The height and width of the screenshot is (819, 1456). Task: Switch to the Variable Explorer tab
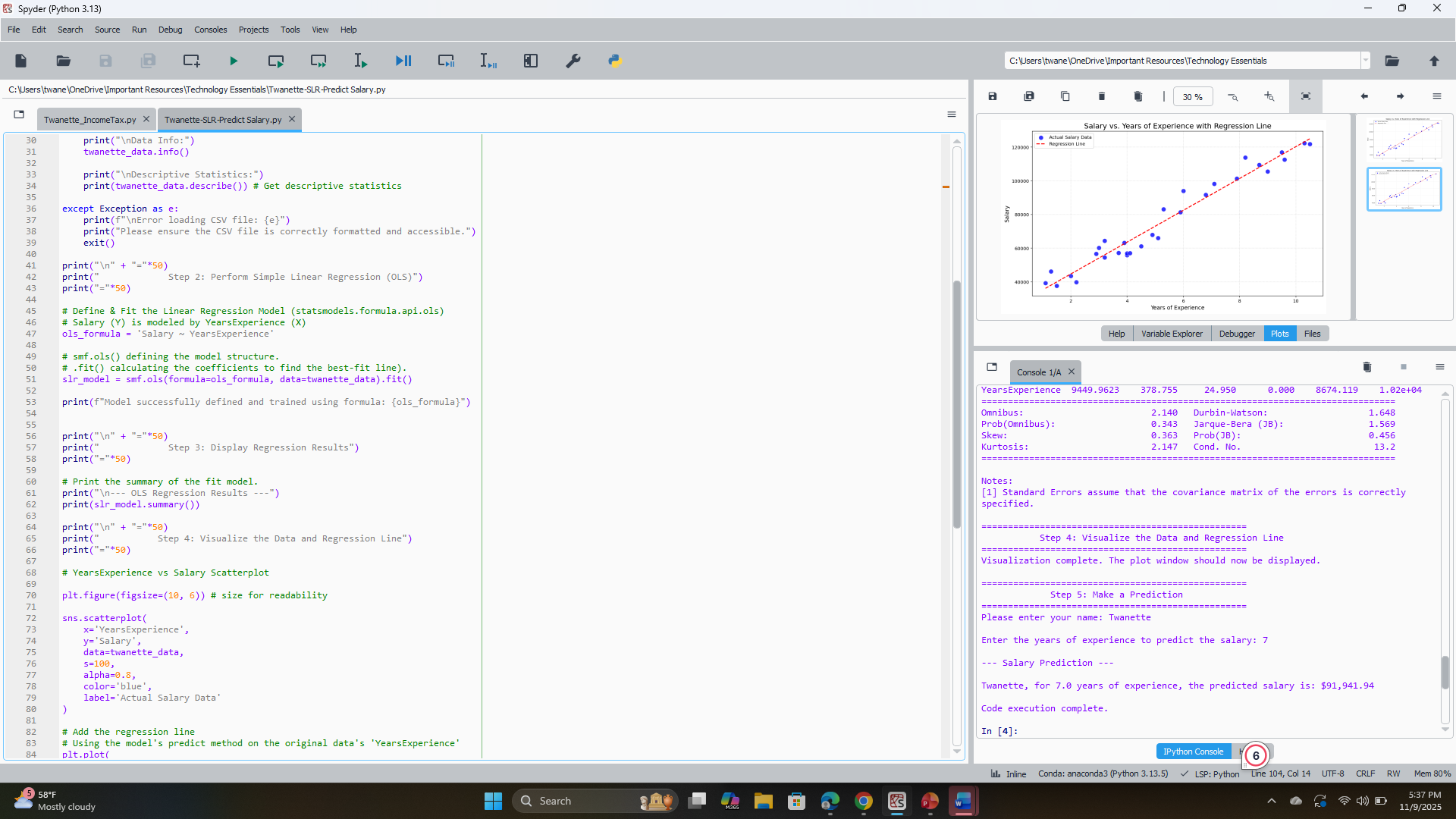[x=1172, y=334]
